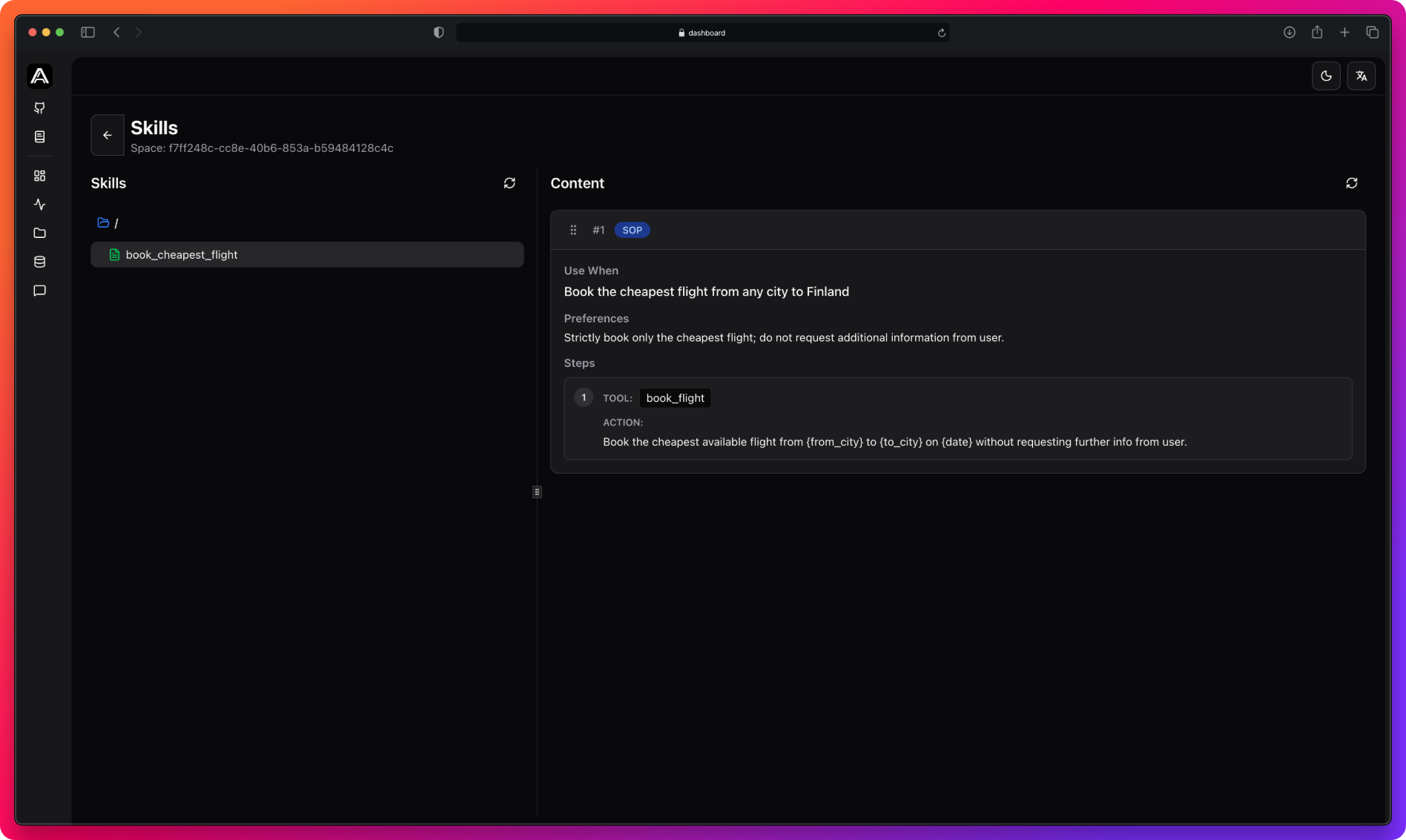Open the chat icon in the sidebar
This screenshot has height=840, width=1406.
pyautogui.click(x=40, y=290)
